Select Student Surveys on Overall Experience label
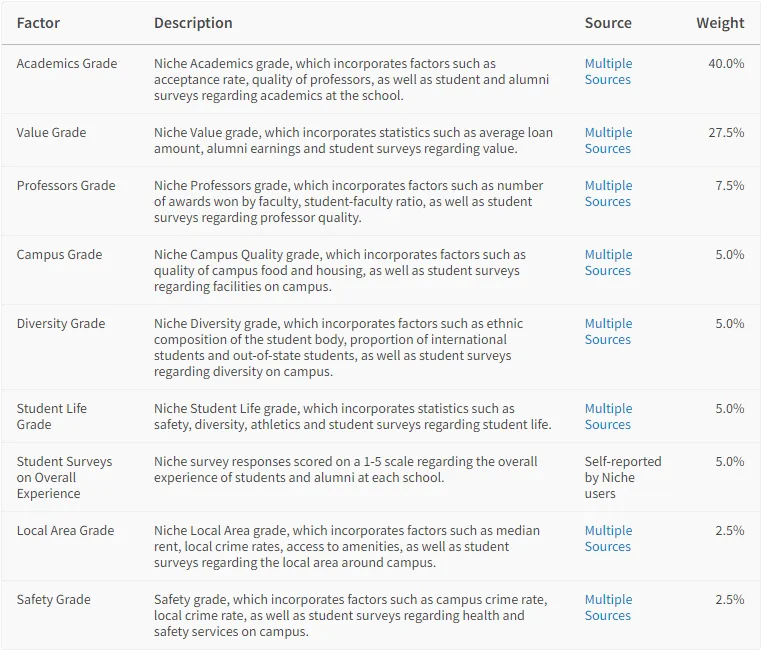The height and width of the screenshot is (650, 761). [64, 477]
